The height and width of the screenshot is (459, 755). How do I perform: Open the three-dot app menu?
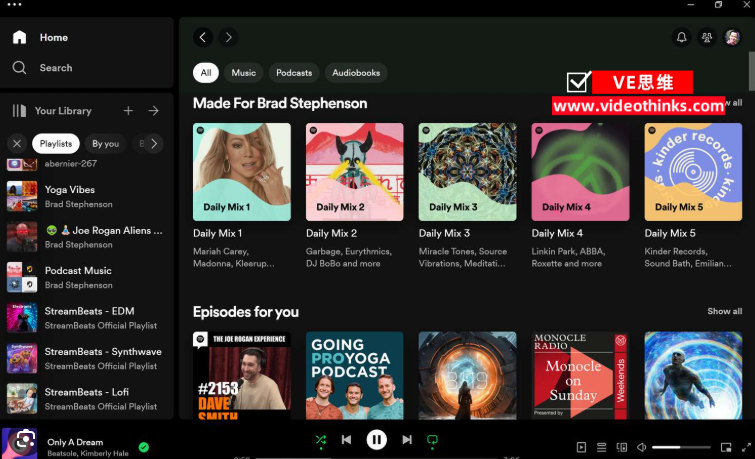(14, 5)
